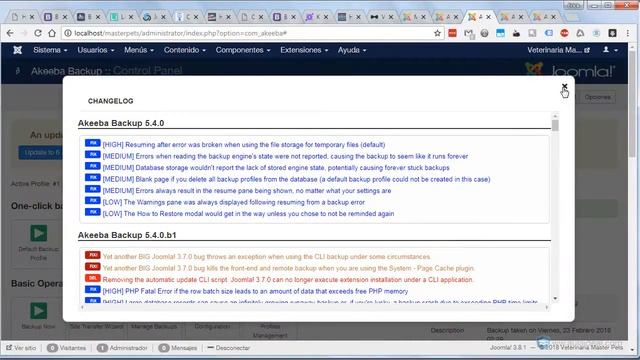The height and width of the screenshot is (360, 640).
Task: Click the Akeeba Backup 5.4.0 heading
Action: coord(121,123)
